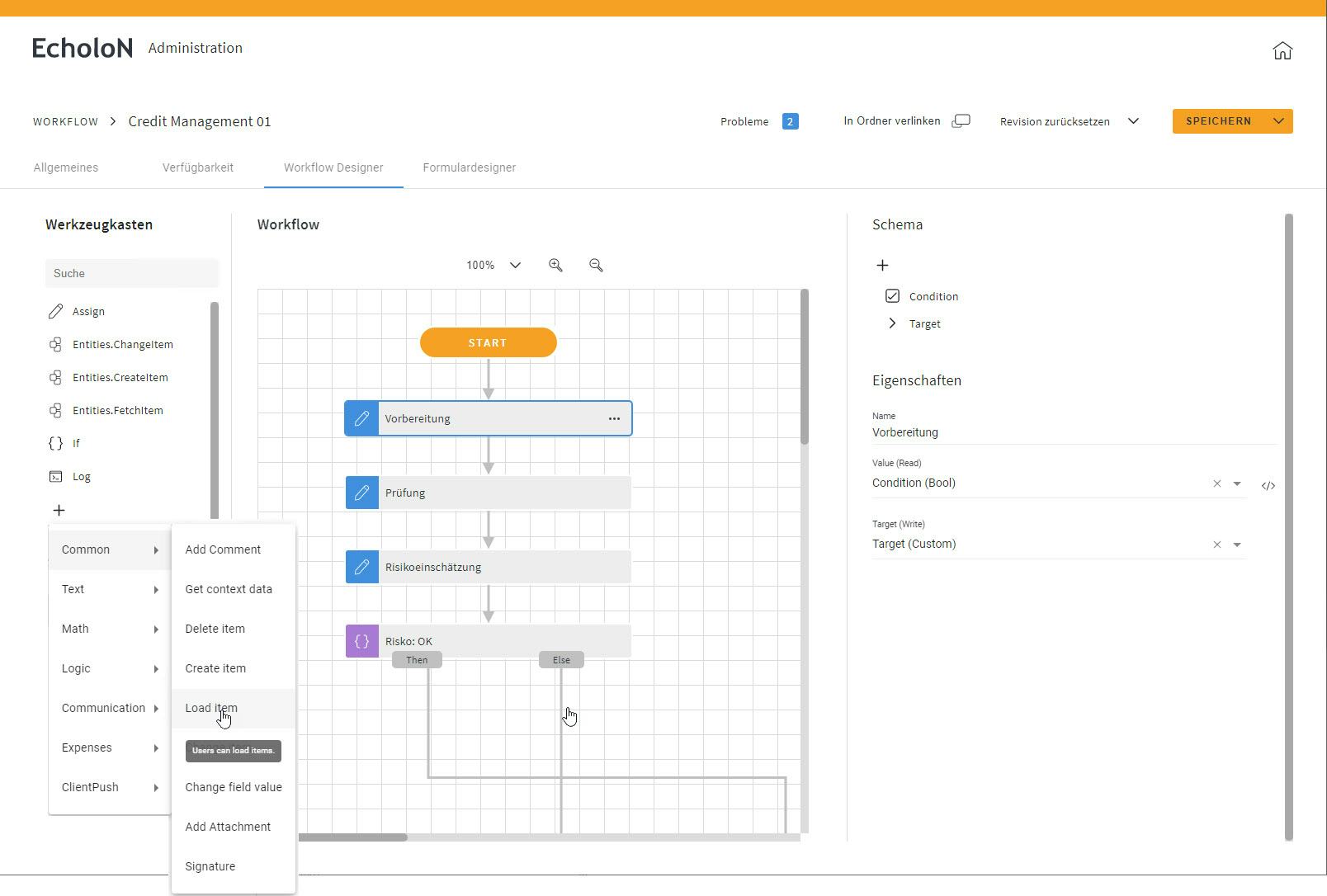
Task: Open the Probleme counter badge
Action: click(790, 121)
